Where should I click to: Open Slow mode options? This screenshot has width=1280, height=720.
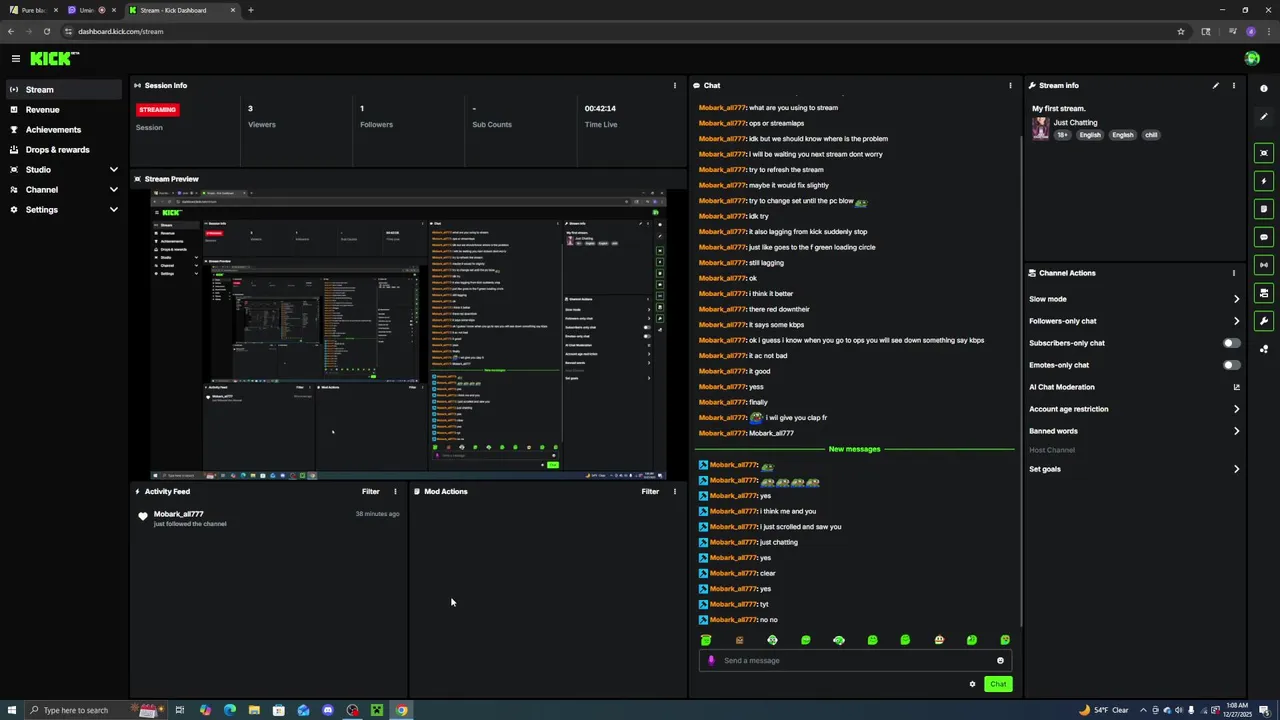tap(1134, 299)
